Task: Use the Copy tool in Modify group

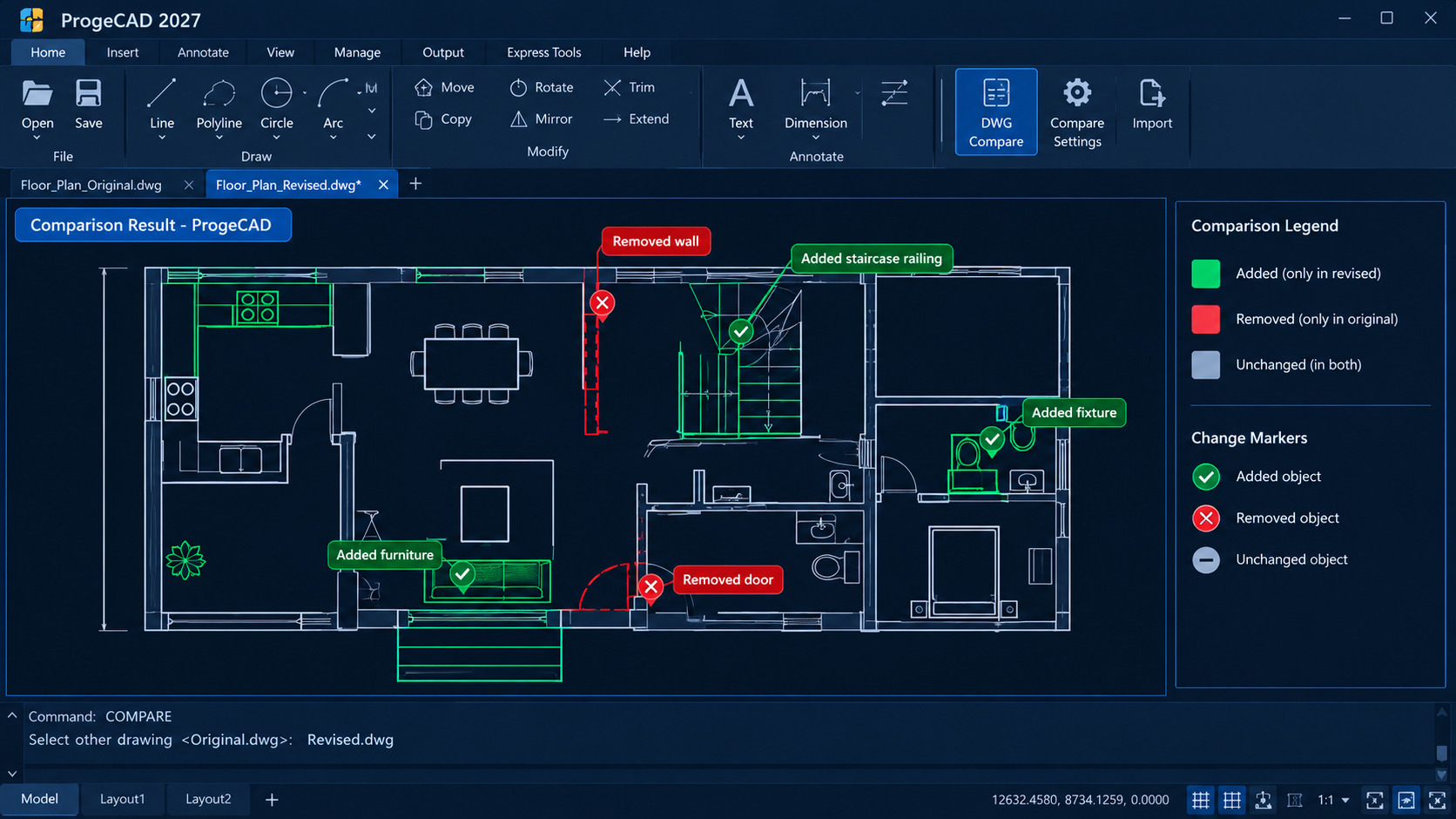Action: (443, 119)
